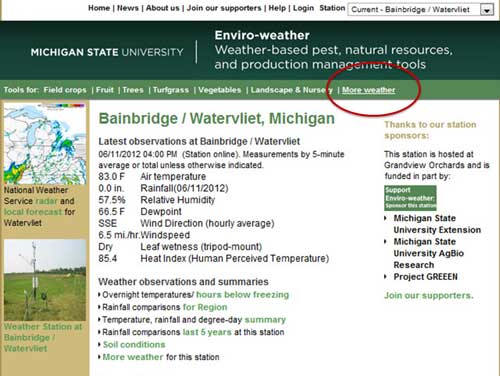Click the Enviro-weather banner title
Image resolution: width=500 pixels, height=376 pixels.
click(262, 35)
